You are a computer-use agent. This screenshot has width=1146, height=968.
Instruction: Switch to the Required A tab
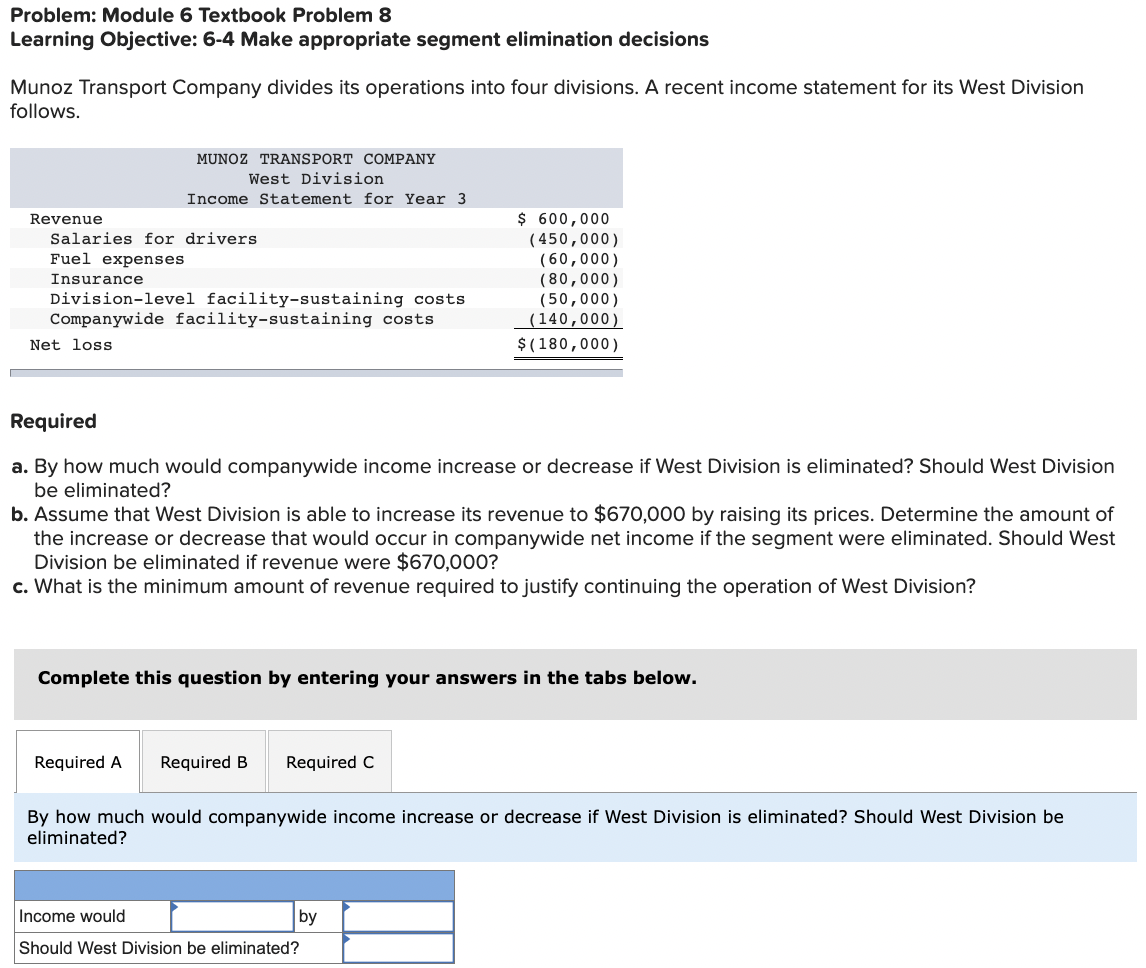pos(77,762)
